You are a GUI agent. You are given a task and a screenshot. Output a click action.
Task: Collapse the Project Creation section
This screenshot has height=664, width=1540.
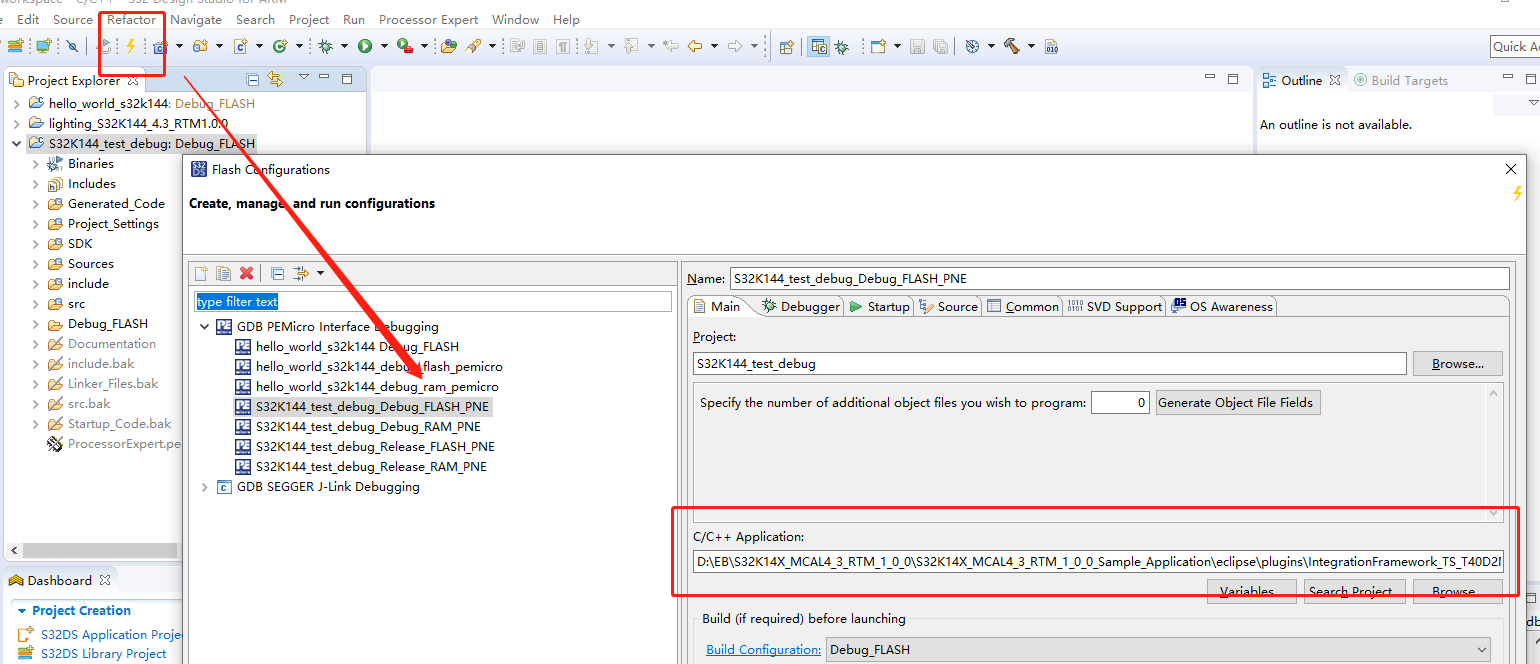click(x=21, y=611)
